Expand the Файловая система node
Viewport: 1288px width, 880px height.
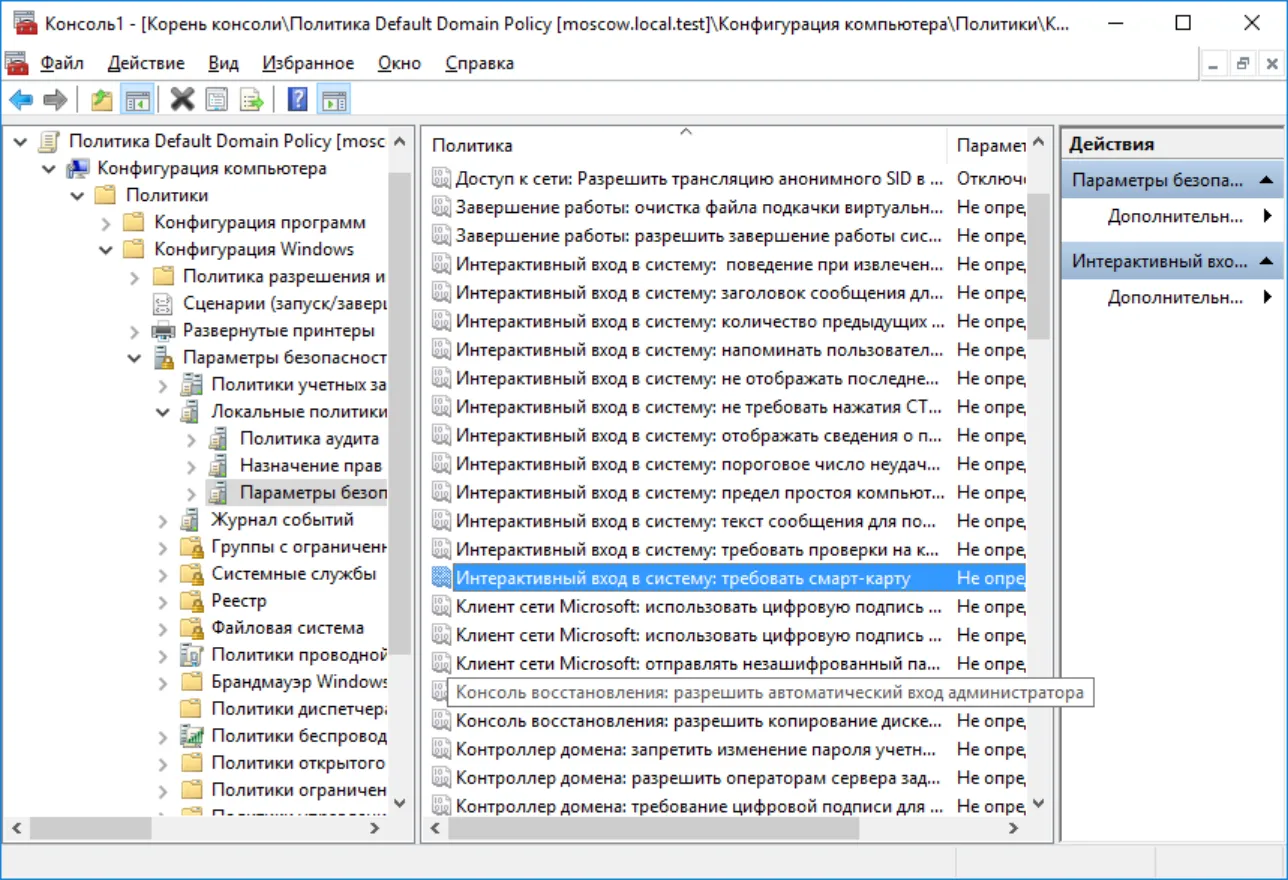point(163,628)
